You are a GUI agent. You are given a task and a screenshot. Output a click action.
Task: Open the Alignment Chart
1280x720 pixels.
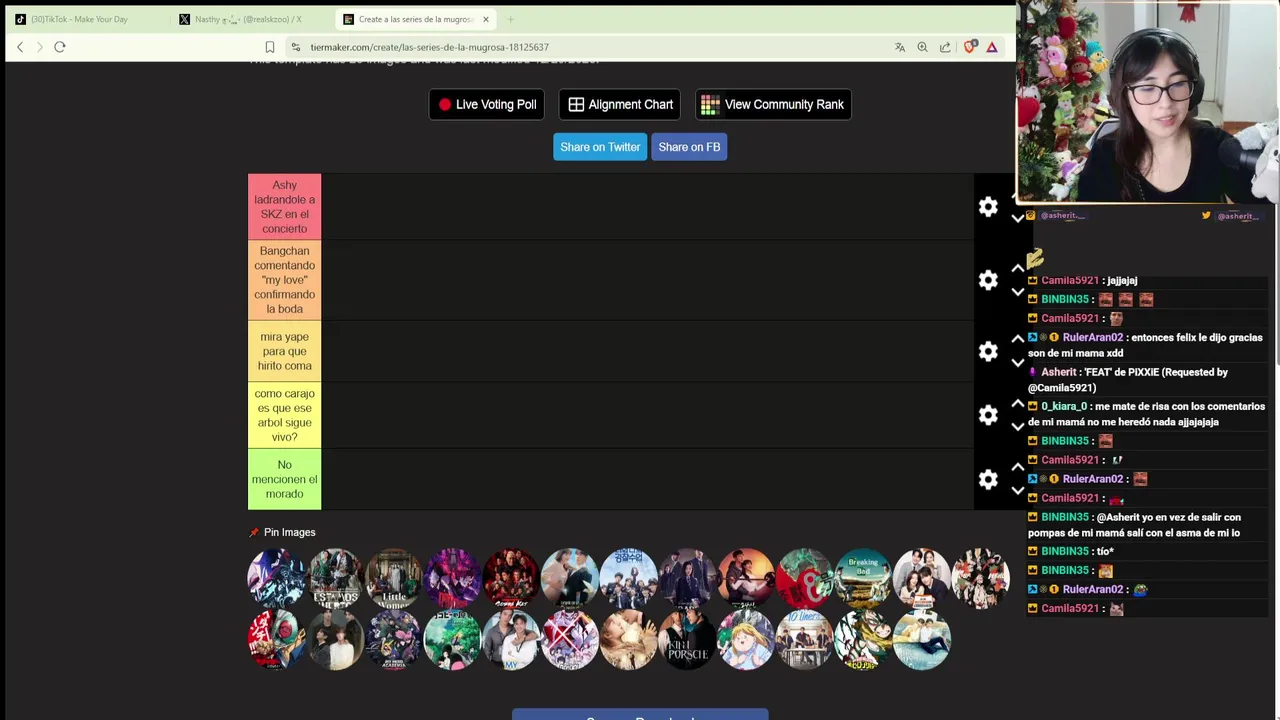(620, 104)
